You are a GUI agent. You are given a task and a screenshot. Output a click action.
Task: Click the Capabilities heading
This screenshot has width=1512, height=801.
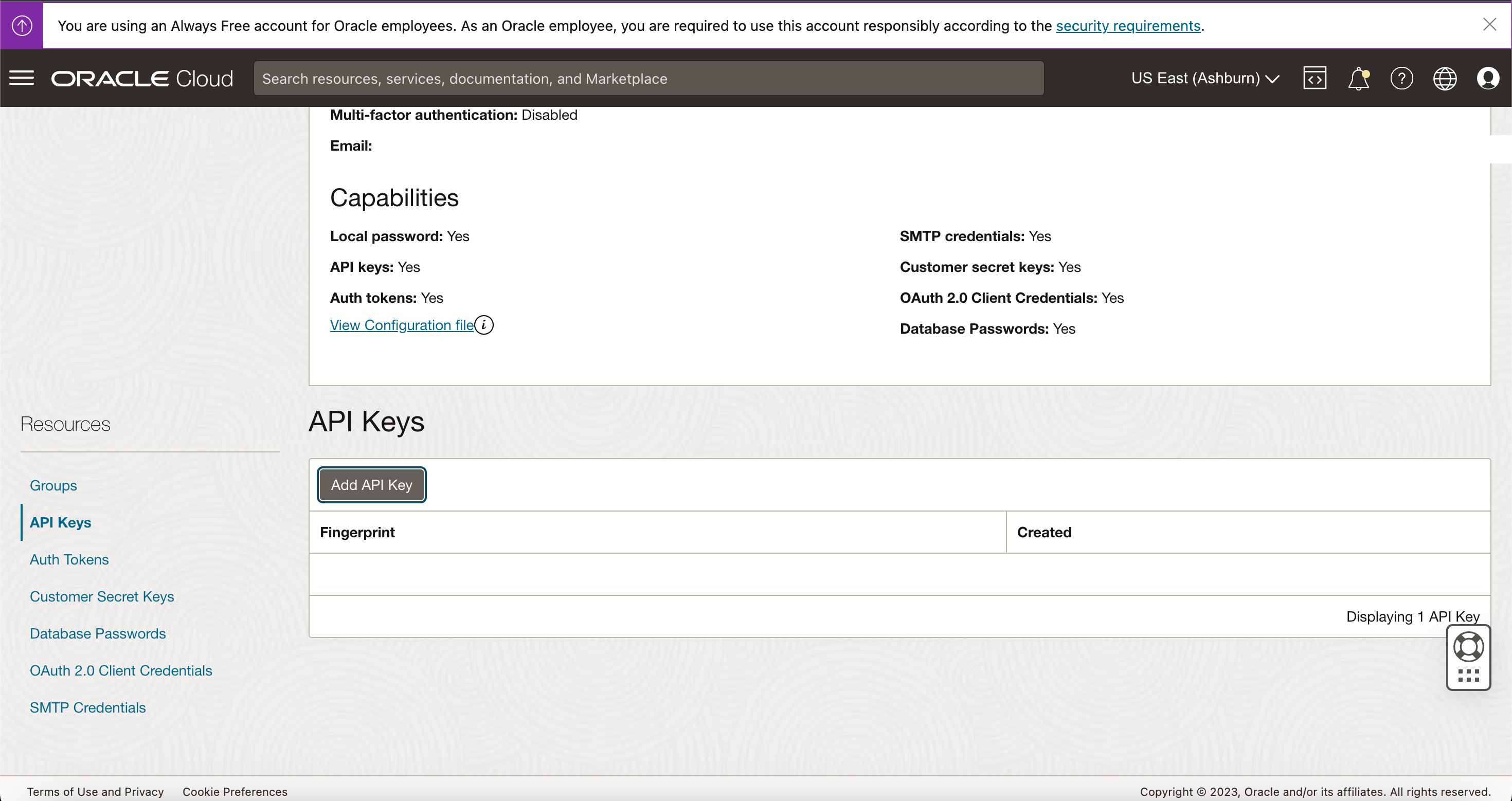point(394,198)
